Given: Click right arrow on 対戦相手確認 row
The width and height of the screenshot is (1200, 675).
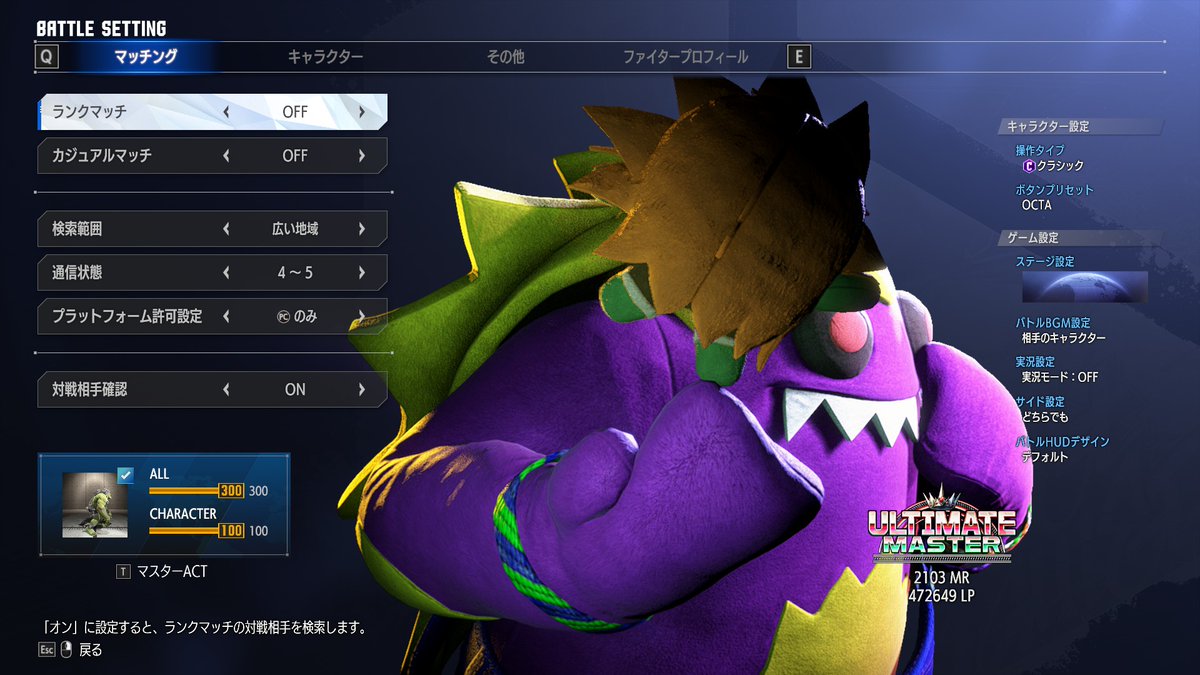Looking at the screenshot, I should [x=362, y=389].
